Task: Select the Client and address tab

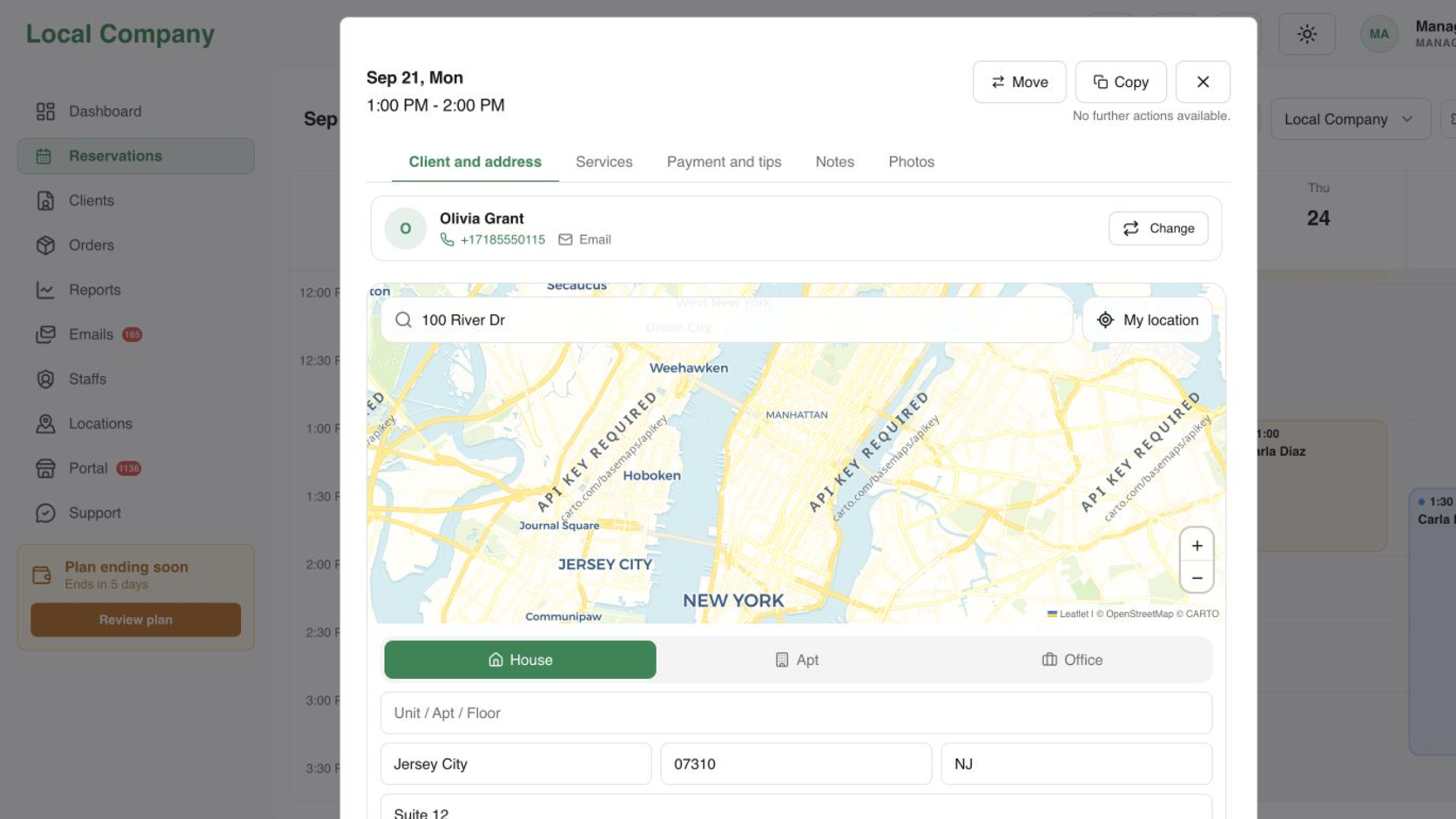Action: click(x=475, y=162)
